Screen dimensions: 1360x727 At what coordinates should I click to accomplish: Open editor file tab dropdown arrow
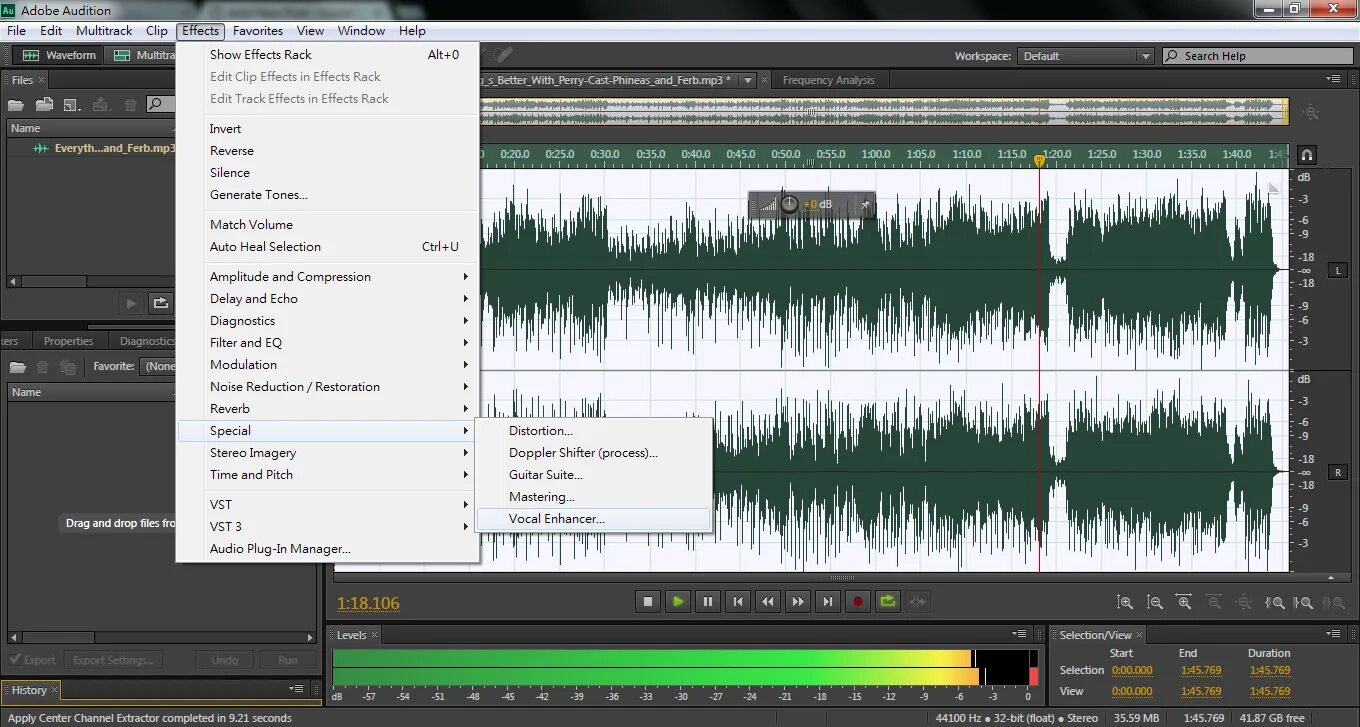coord(748,80)
